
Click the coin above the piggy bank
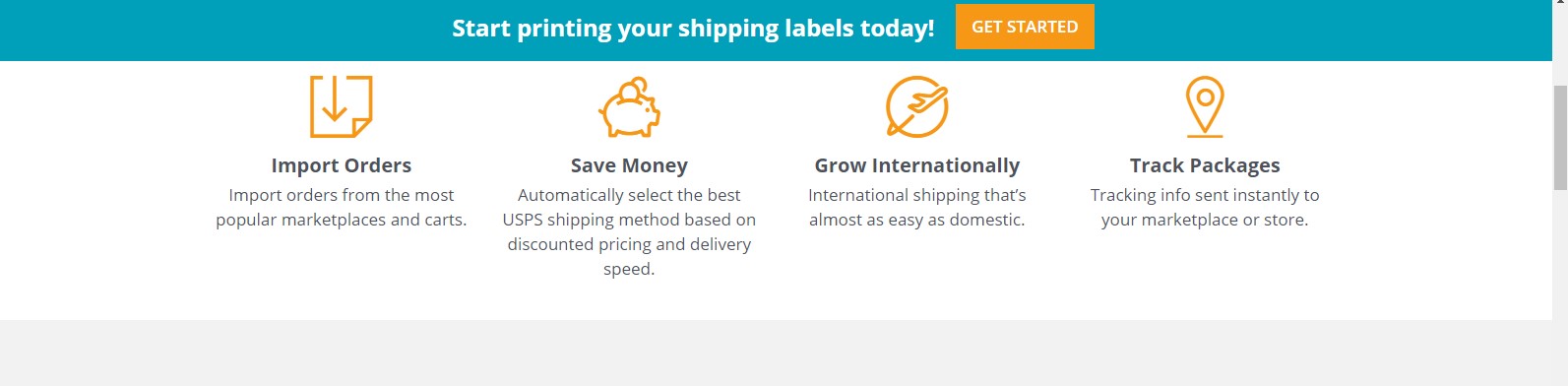coord(639,85)
